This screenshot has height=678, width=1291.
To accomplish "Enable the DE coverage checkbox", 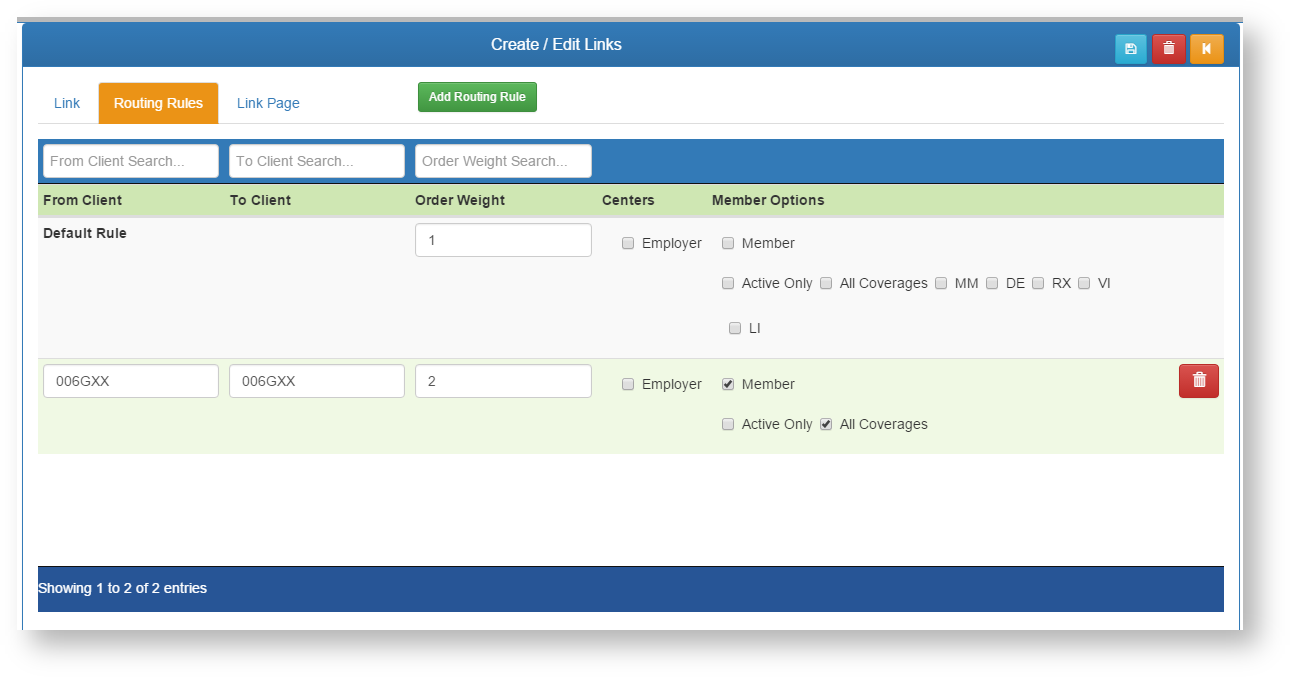I will click(x=992, y=283).
